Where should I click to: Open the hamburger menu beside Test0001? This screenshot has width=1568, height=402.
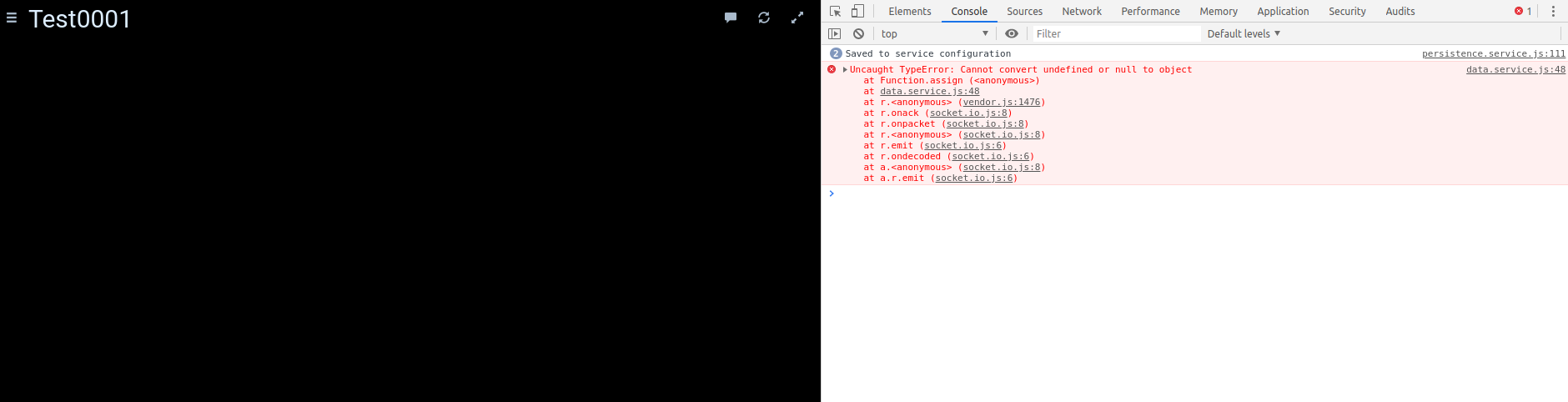pos(12,18)
